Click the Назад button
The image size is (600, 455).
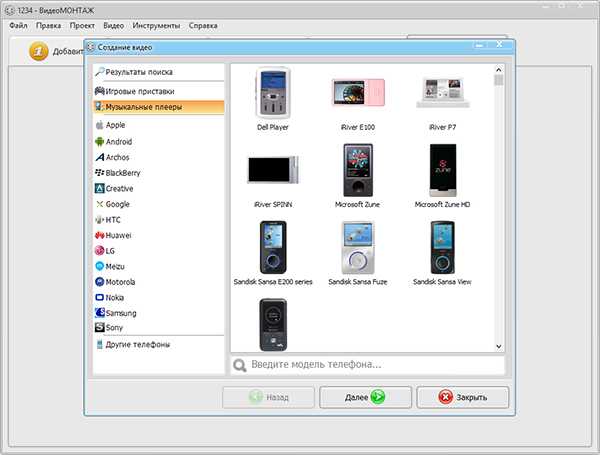pos(269,397)
